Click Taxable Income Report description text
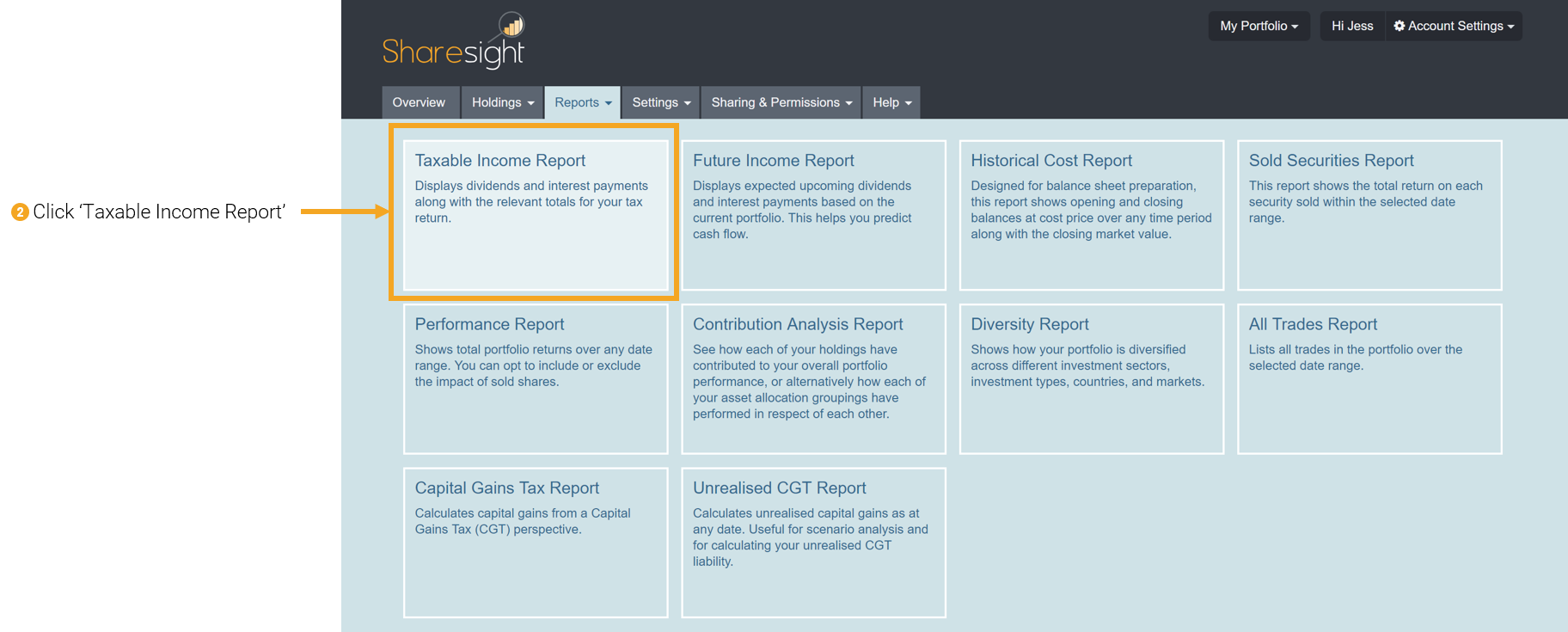The width and height of the screenshot is (1568, 632). [531, 202]
